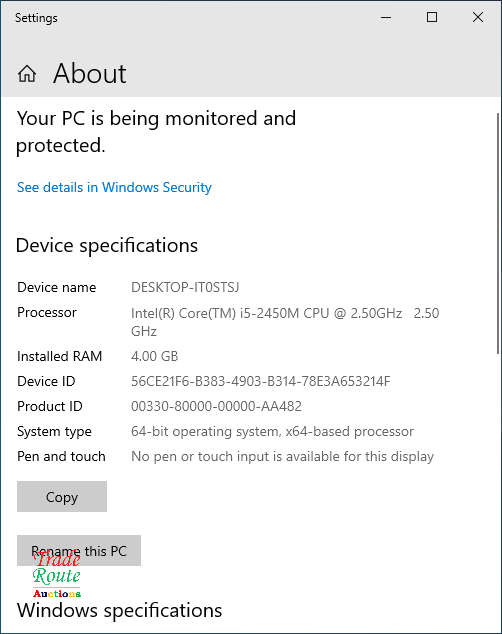
Task: Go to Settings home via house icon
Action: [x=27, y=74]
